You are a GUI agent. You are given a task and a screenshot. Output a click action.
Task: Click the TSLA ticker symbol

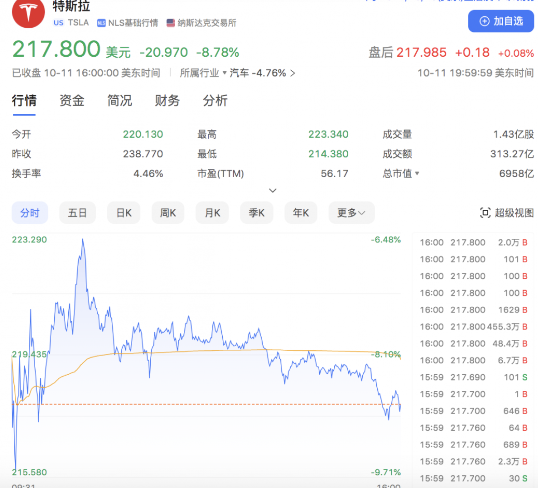click(78, 23)
